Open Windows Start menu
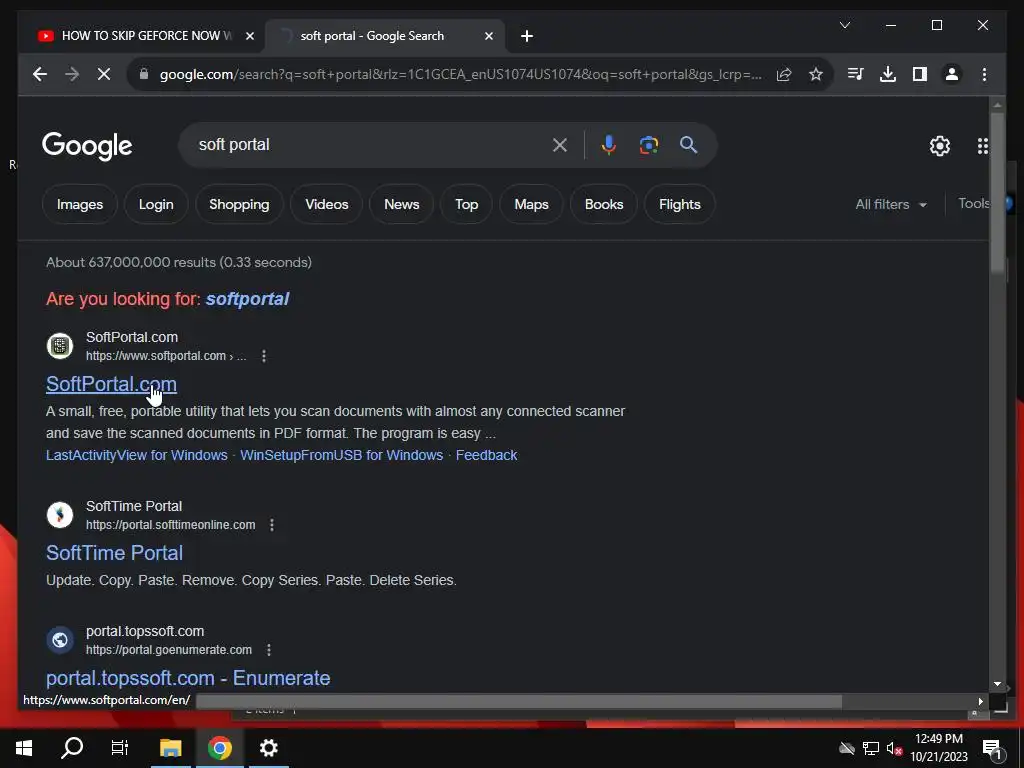Screen dimensions: 1024x768 [24, 748]
